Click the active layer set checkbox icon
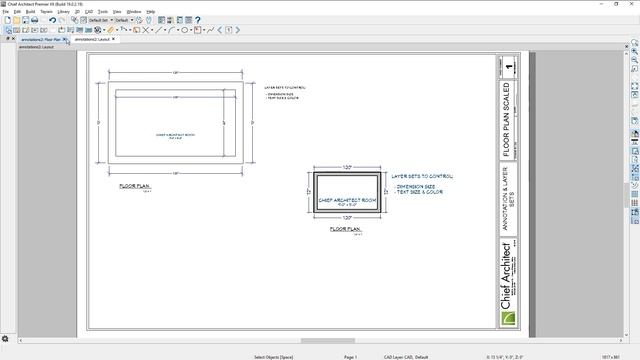Screen dimensions: 640x360 pos(84,20)
